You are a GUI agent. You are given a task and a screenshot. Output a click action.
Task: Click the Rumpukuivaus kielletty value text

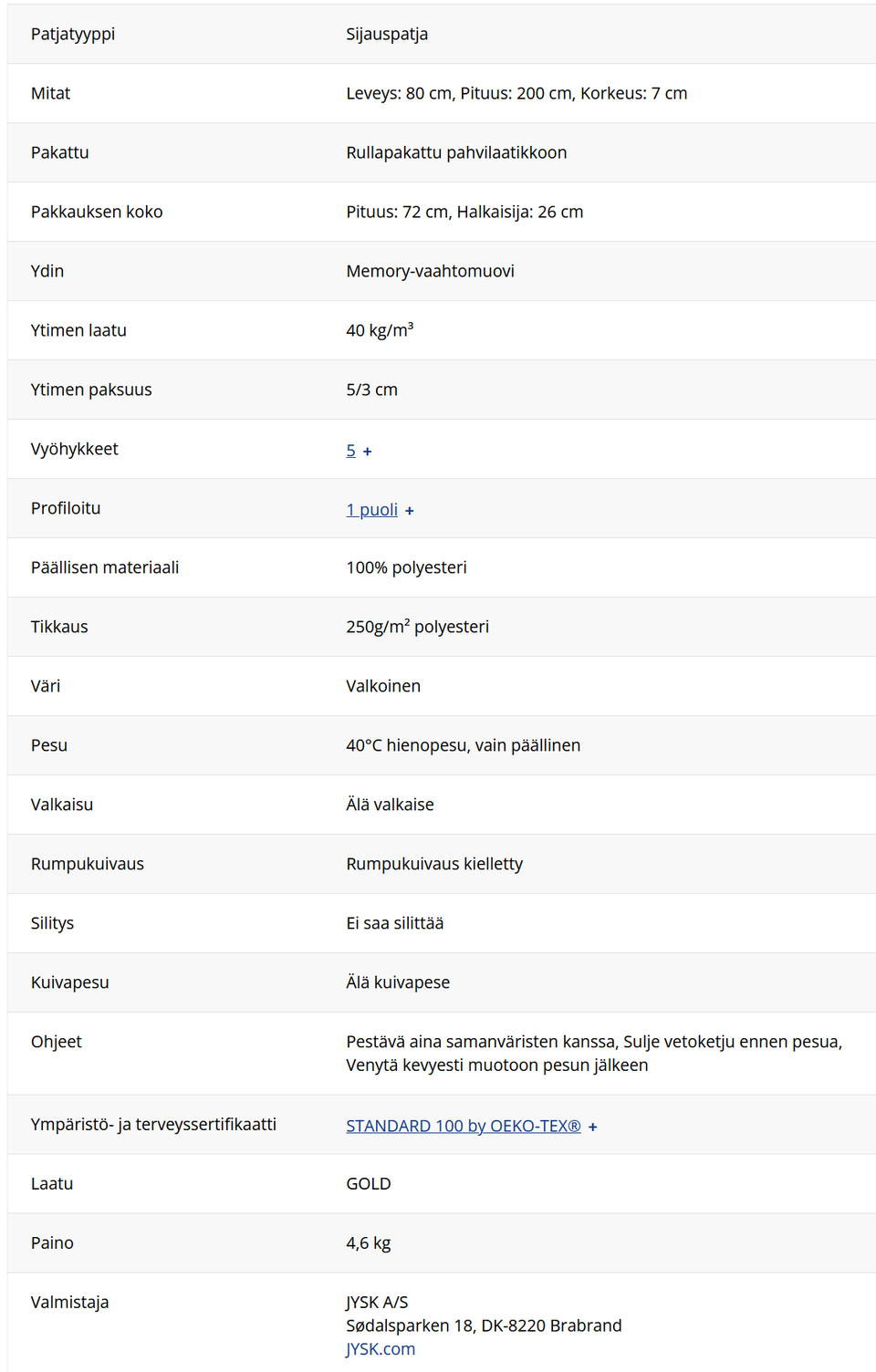pos(434,865)
